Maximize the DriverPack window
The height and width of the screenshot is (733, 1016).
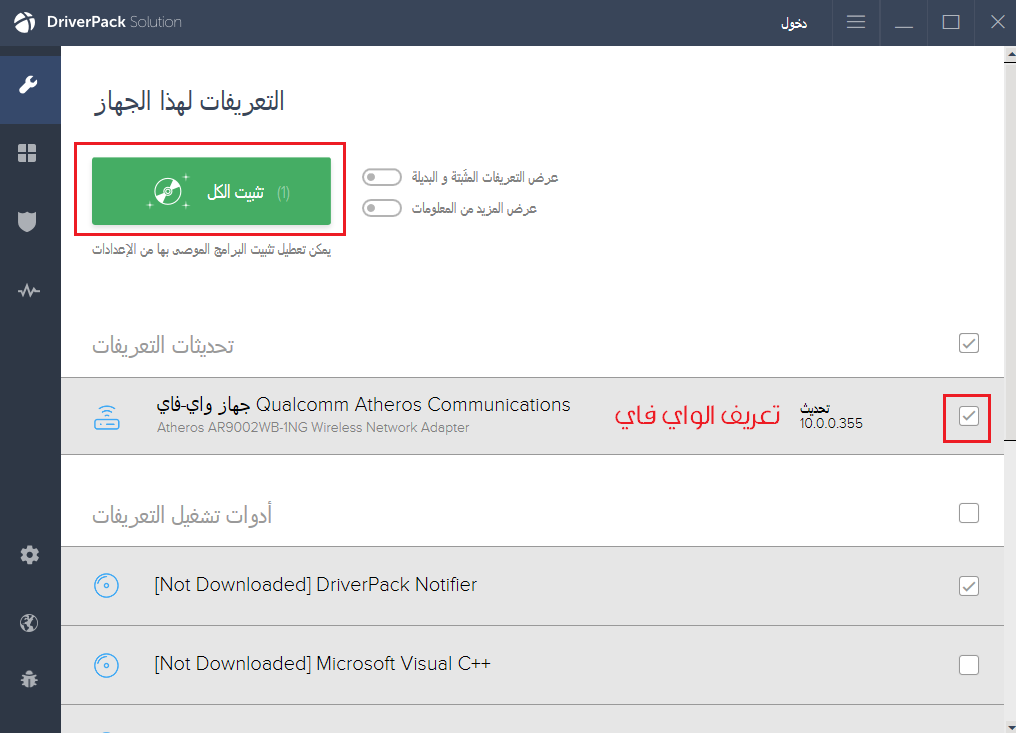[x=951, y=22]
